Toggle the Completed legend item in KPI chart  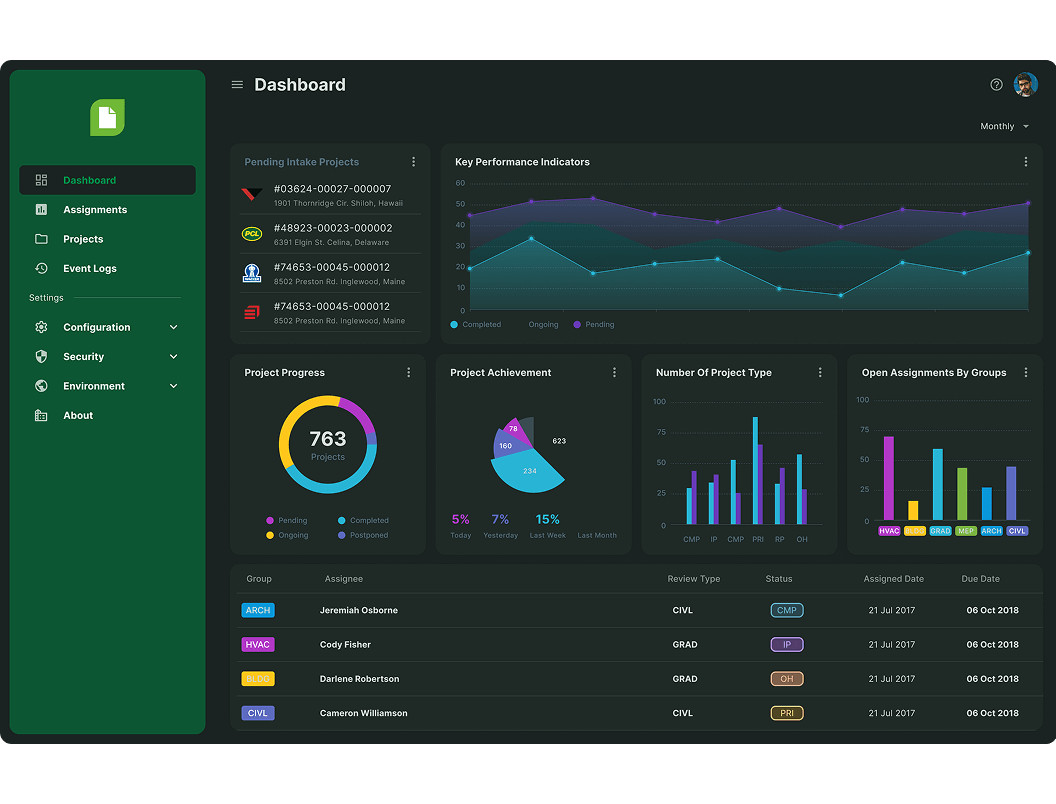(x=476, y=325)
